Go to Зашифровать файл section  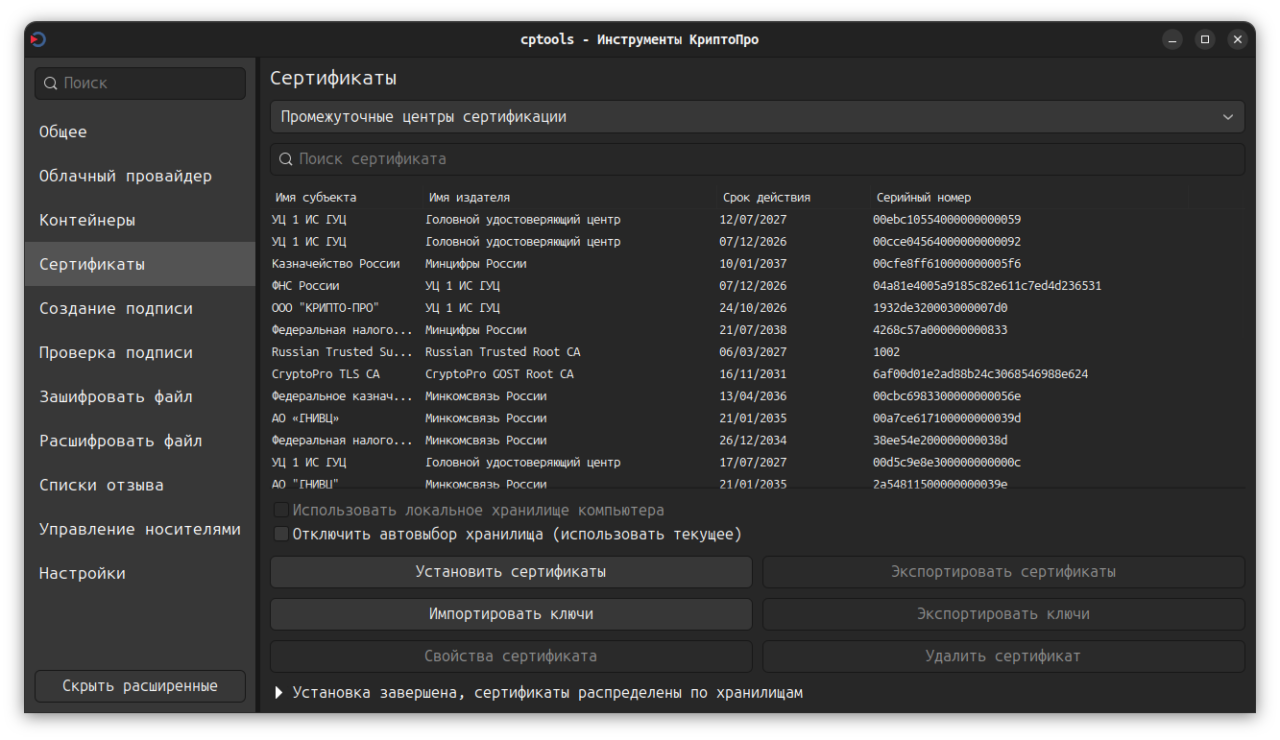pos(140,396)
